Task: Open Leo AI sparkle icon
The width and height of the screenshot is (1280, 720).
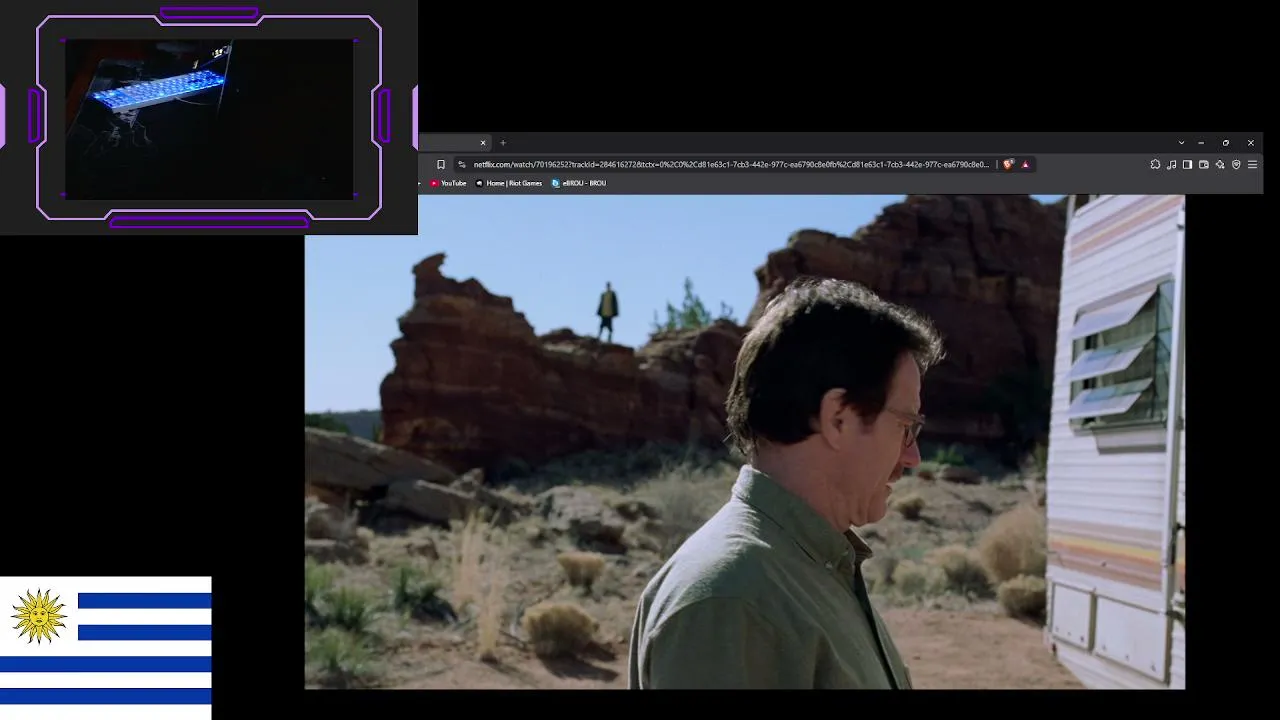Action: (1220, 164)
